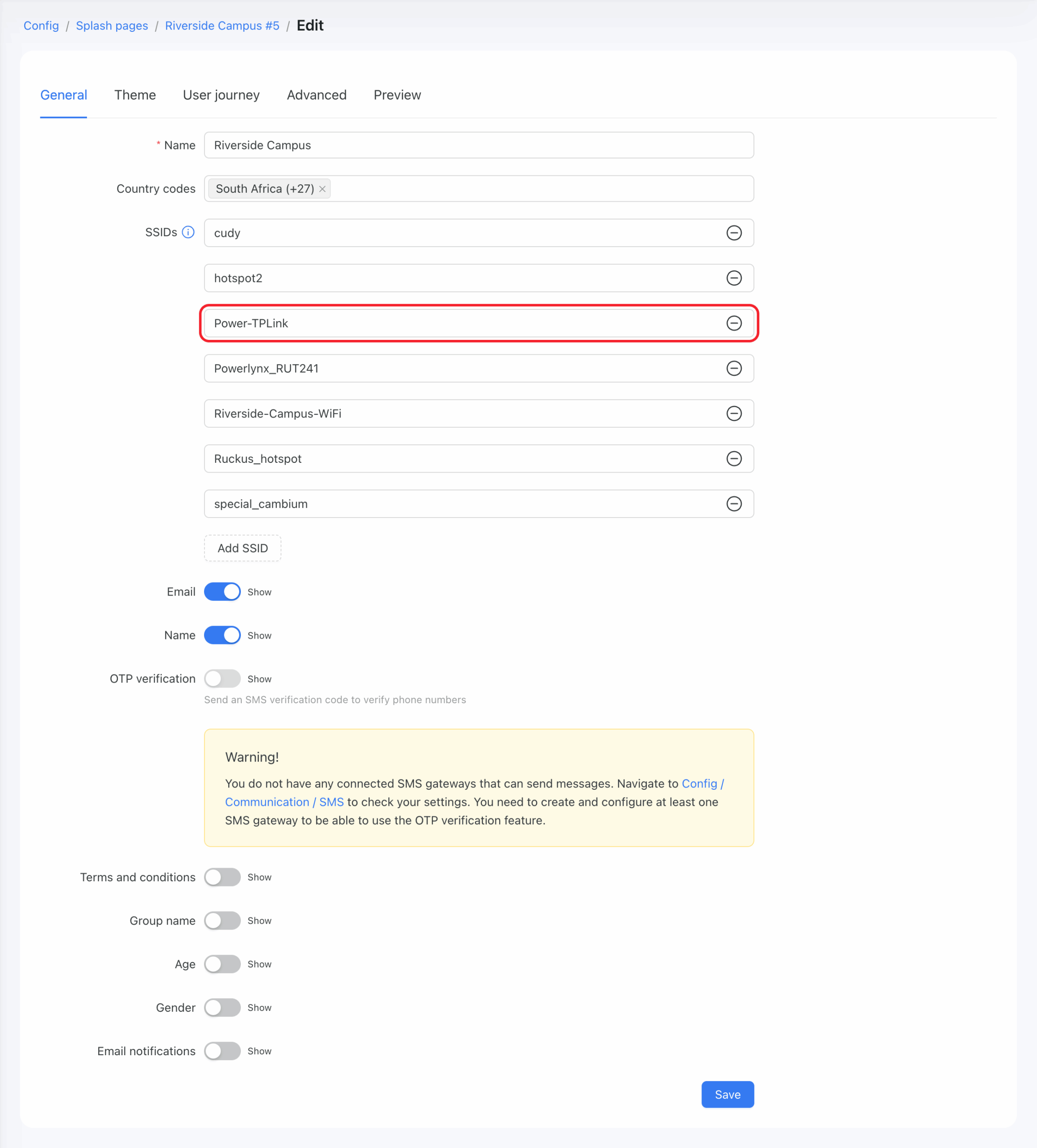Screen dimensions: 1037x1148
Task: Go to Config breadcrumb link
Action: (41, 26)
